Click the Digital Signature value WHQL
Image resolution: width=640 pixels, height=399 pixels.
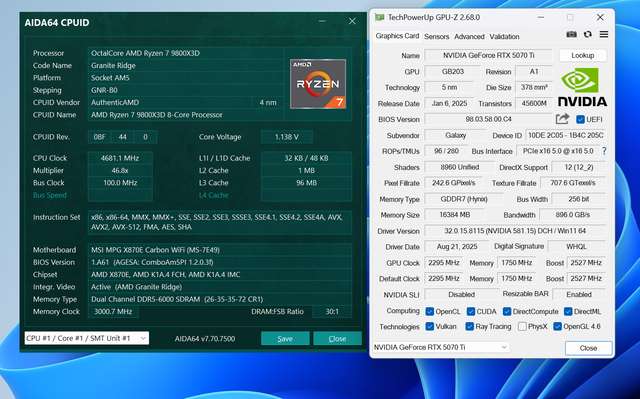pos(576,246)
